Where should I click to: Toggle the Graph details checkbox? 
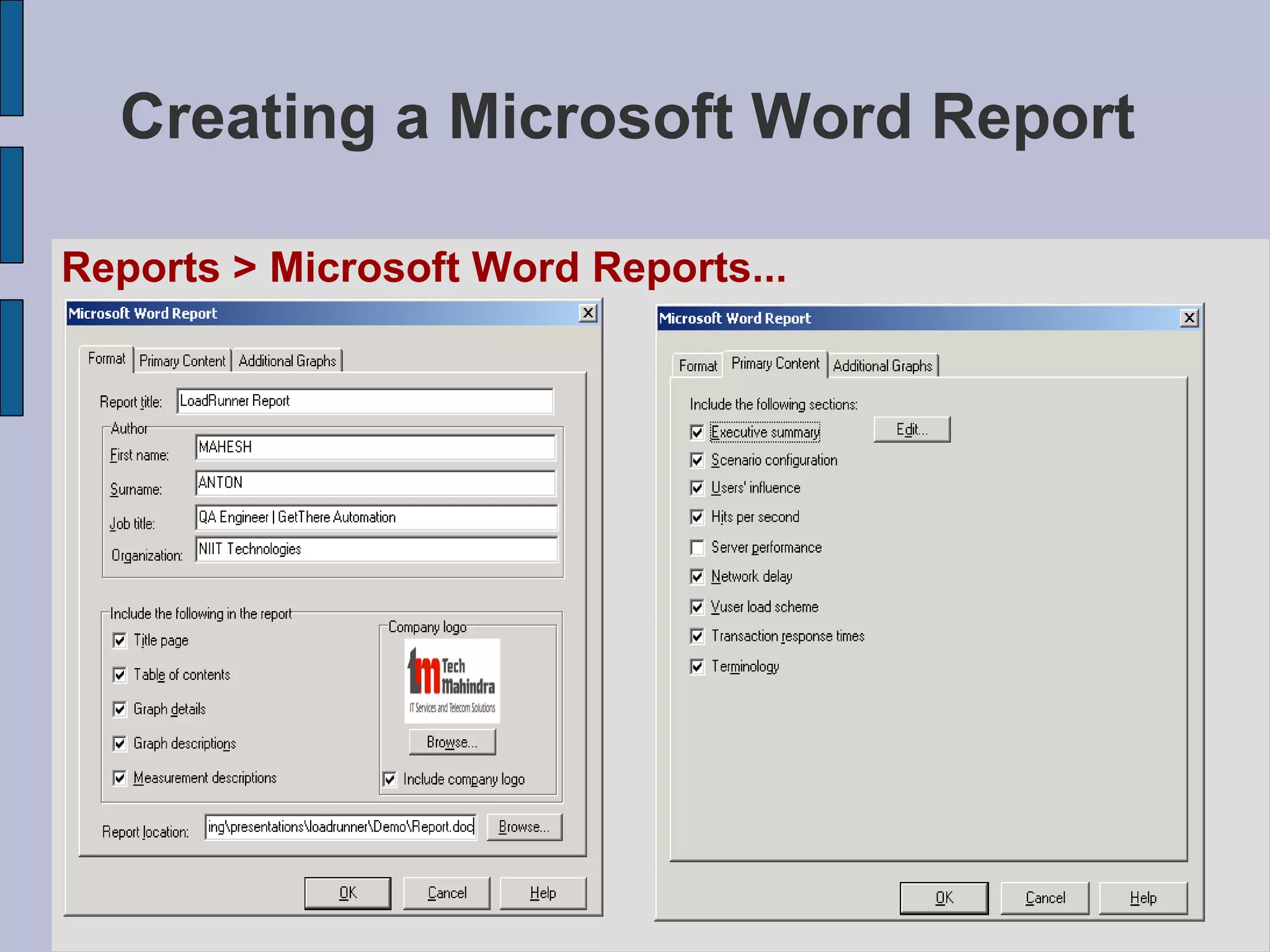click(120, 709)
